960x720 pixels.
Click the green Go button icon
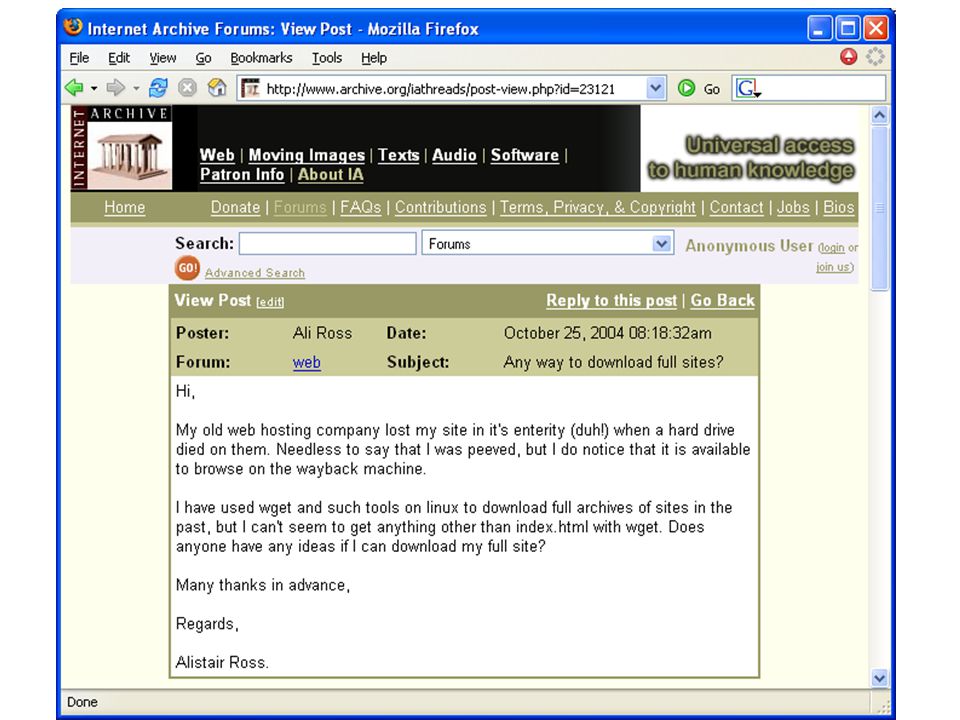click(686, 89)
